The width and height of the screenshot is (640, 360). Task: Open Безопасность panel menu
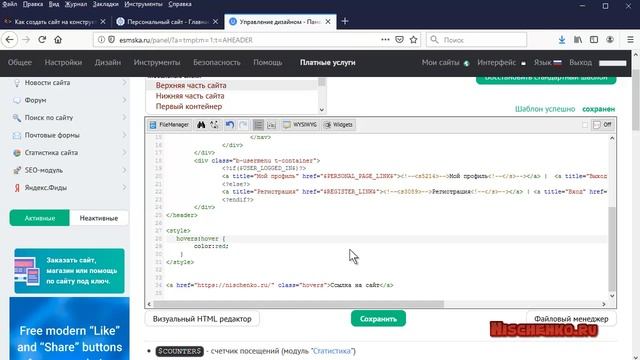[217, 62]
